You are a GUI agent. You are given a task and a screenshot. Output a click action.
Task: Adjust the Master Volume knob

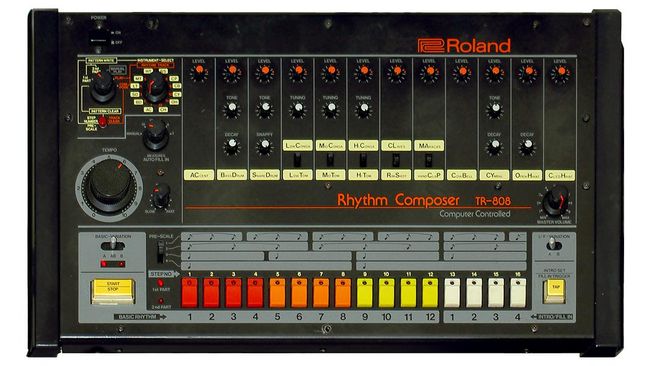click(555, 201)
